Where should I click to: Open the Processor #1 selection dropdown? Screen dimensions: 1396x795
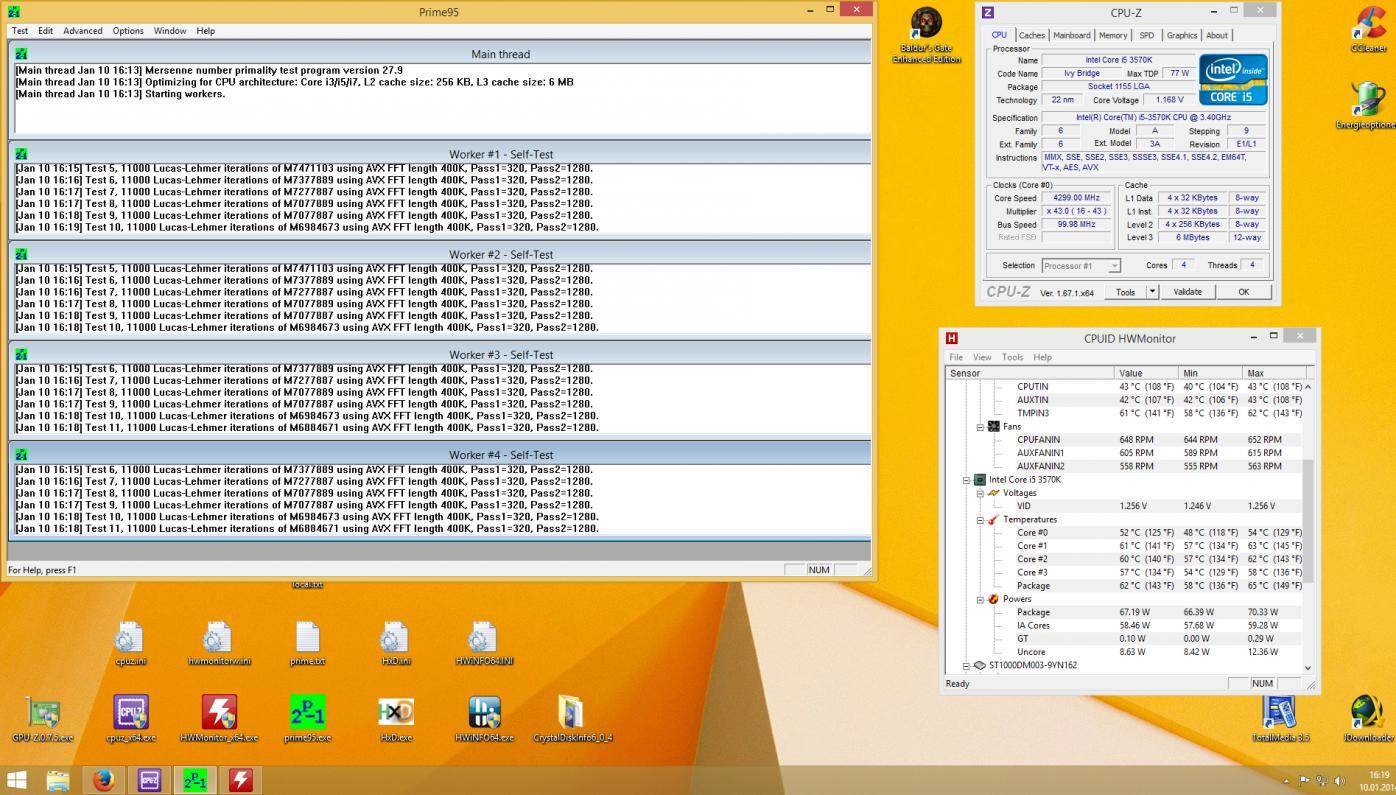[1080, 266]
